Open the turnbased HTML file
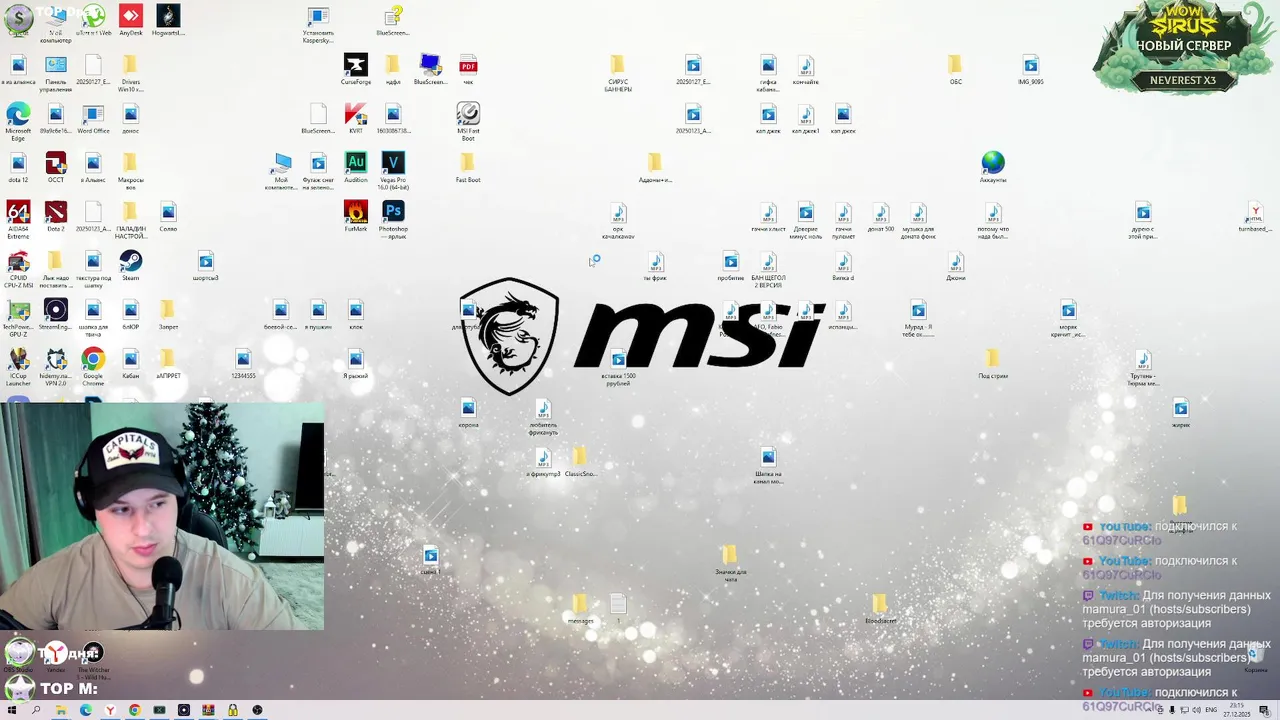This screenshot has height=720, width=1280. [x=1255, y=216]
